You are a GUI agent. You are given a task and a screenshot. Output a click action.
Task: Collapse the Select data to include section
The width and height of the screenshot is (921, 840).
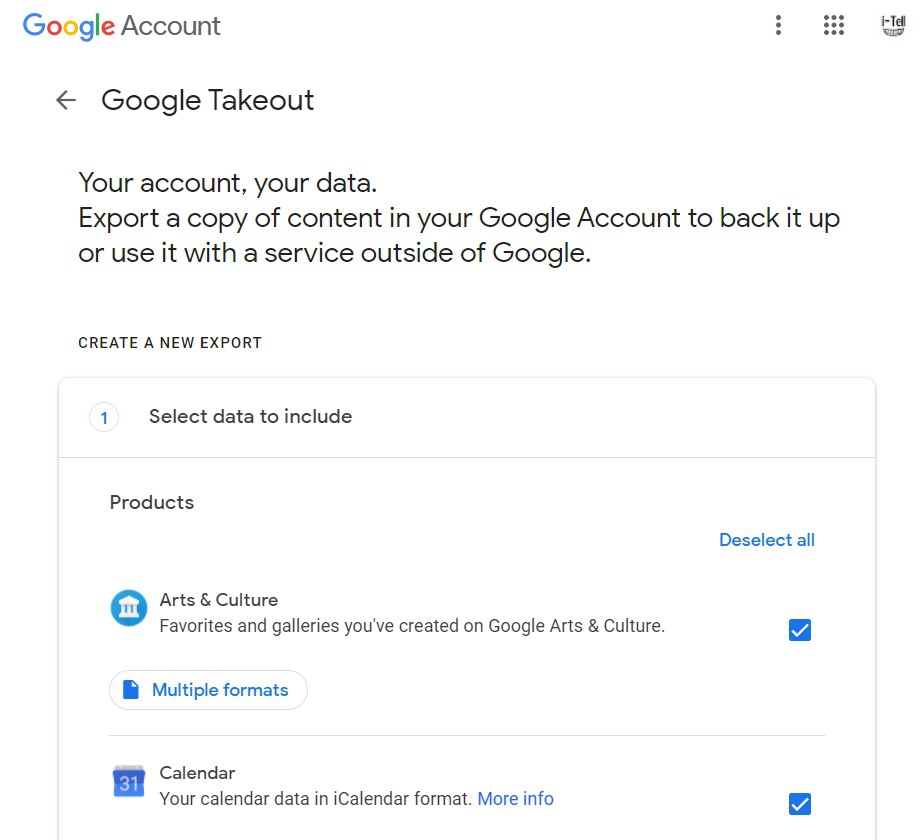pyautogui.click(x=250, y=417)
